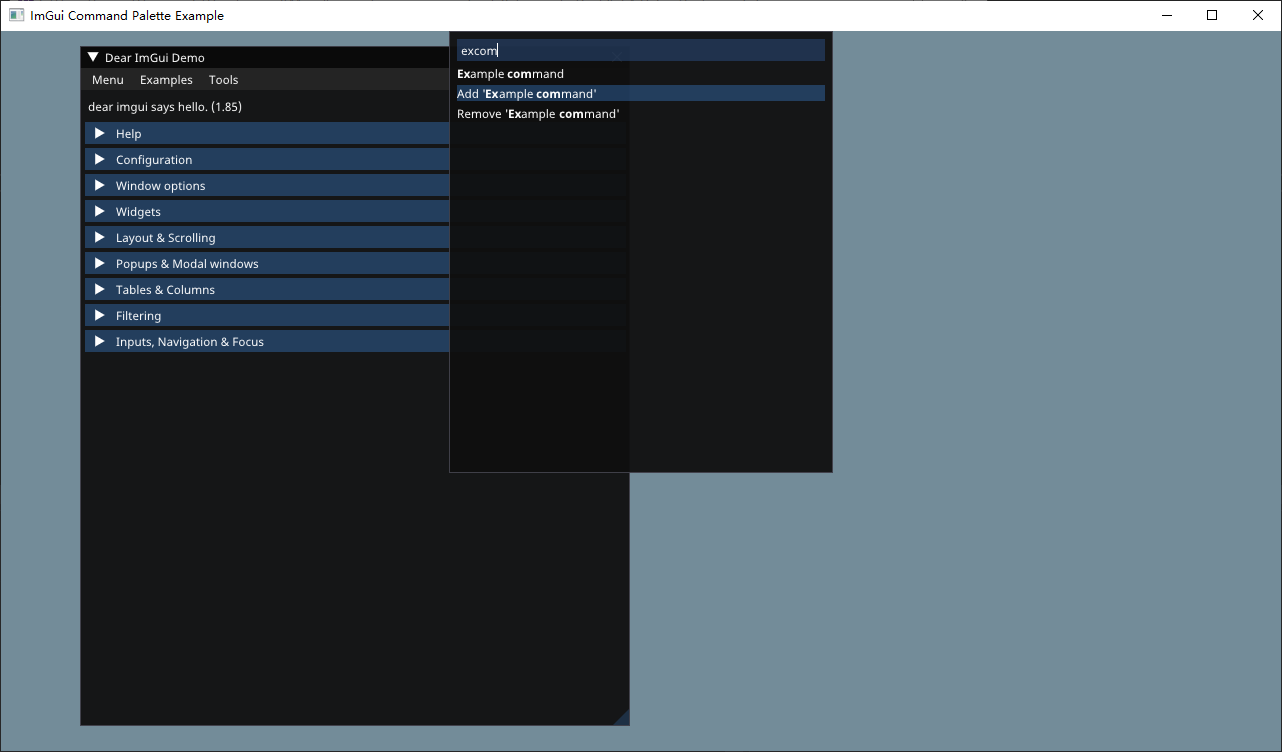Click the arrow icon beside the Widgets header
1282x752 pixels.
[x=99, y=211]
